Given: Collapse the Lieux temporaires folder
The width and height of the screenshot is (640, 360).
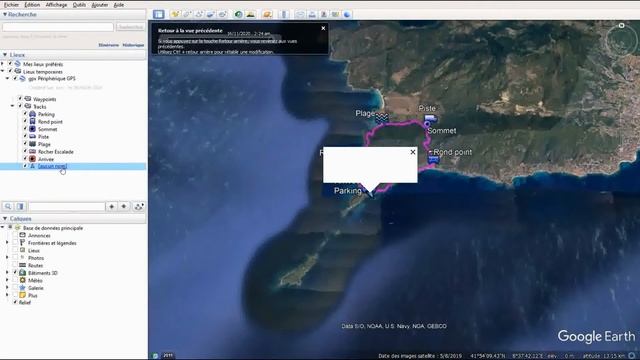Looking at the screenshot, I should [3, 71].
